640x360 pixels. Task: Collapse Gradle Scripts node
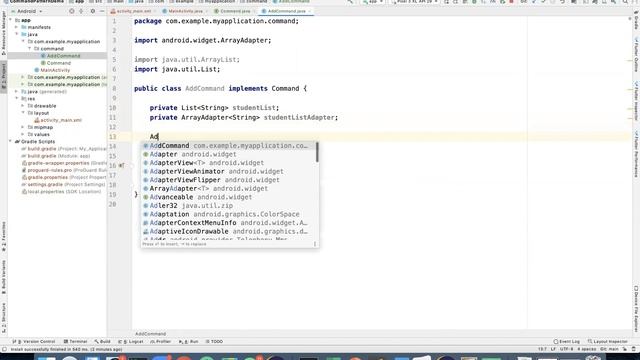coord(11,142)
